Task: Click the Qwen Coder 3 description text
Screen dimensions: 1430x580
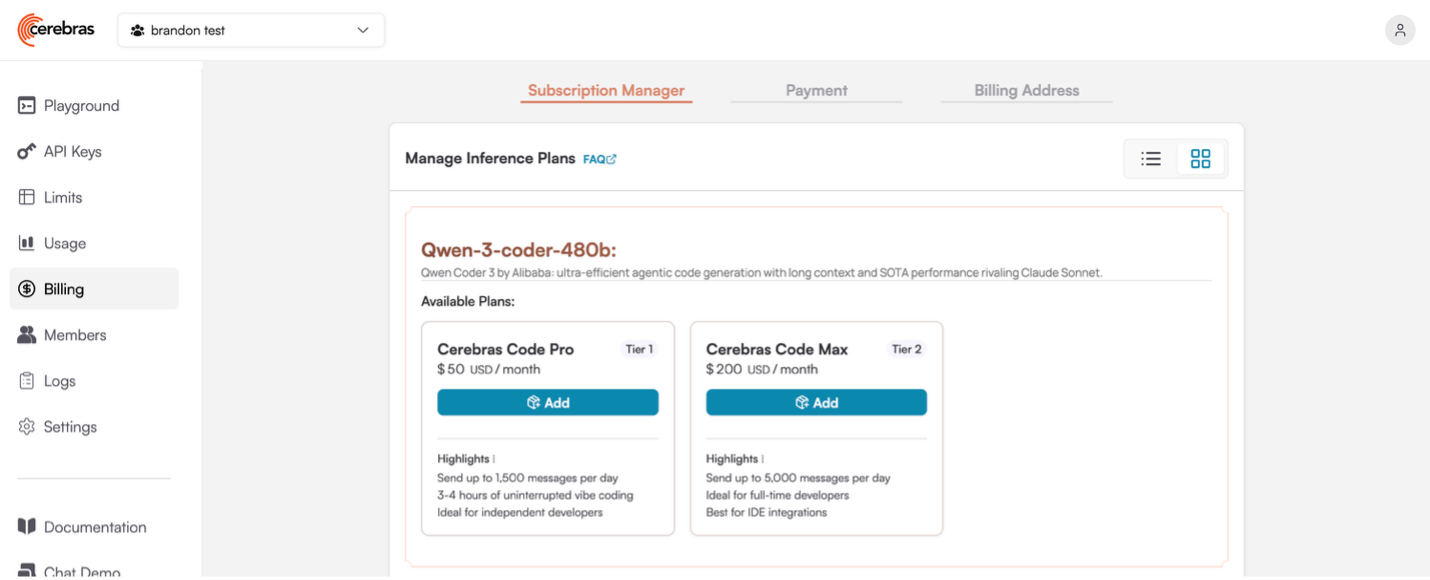Action: (762, 273)
